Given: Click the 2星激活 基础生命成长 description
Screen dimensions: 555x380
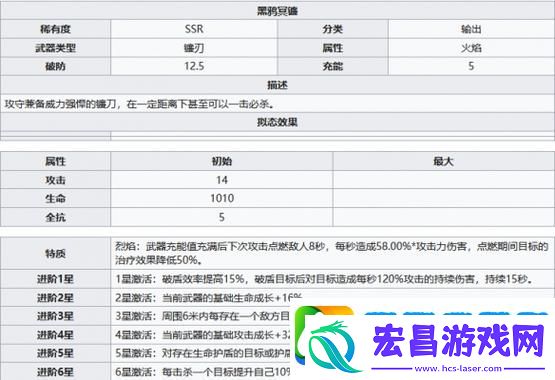Looking at the screenshot, I should tap(208, 298).
